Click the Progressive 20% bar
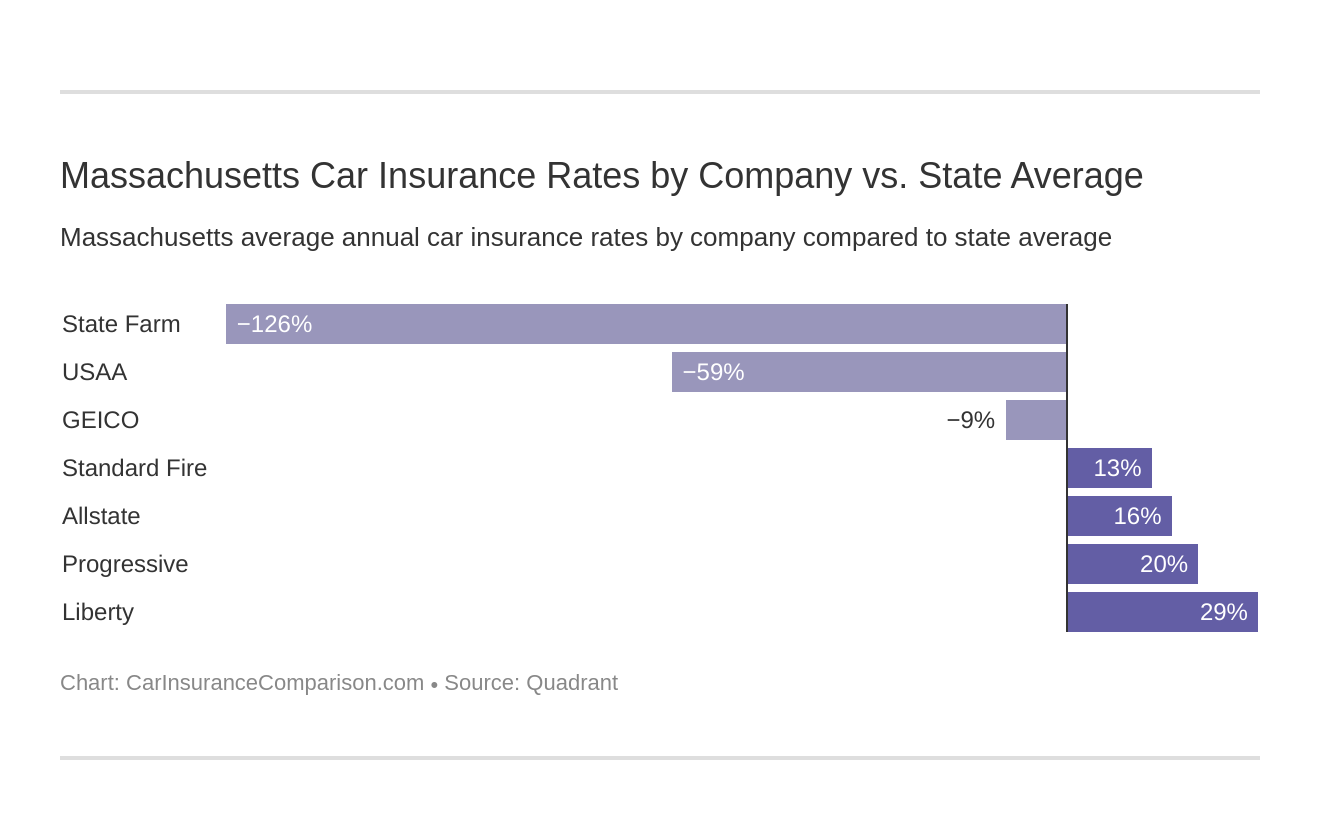 (1132, 564)
